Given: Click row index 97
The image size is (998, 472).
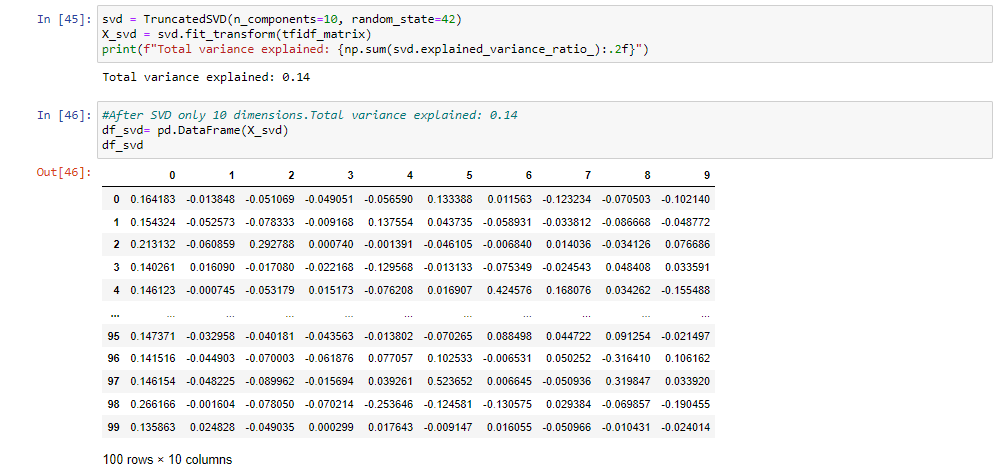Looking at the screenshot, I should (113, 382).
